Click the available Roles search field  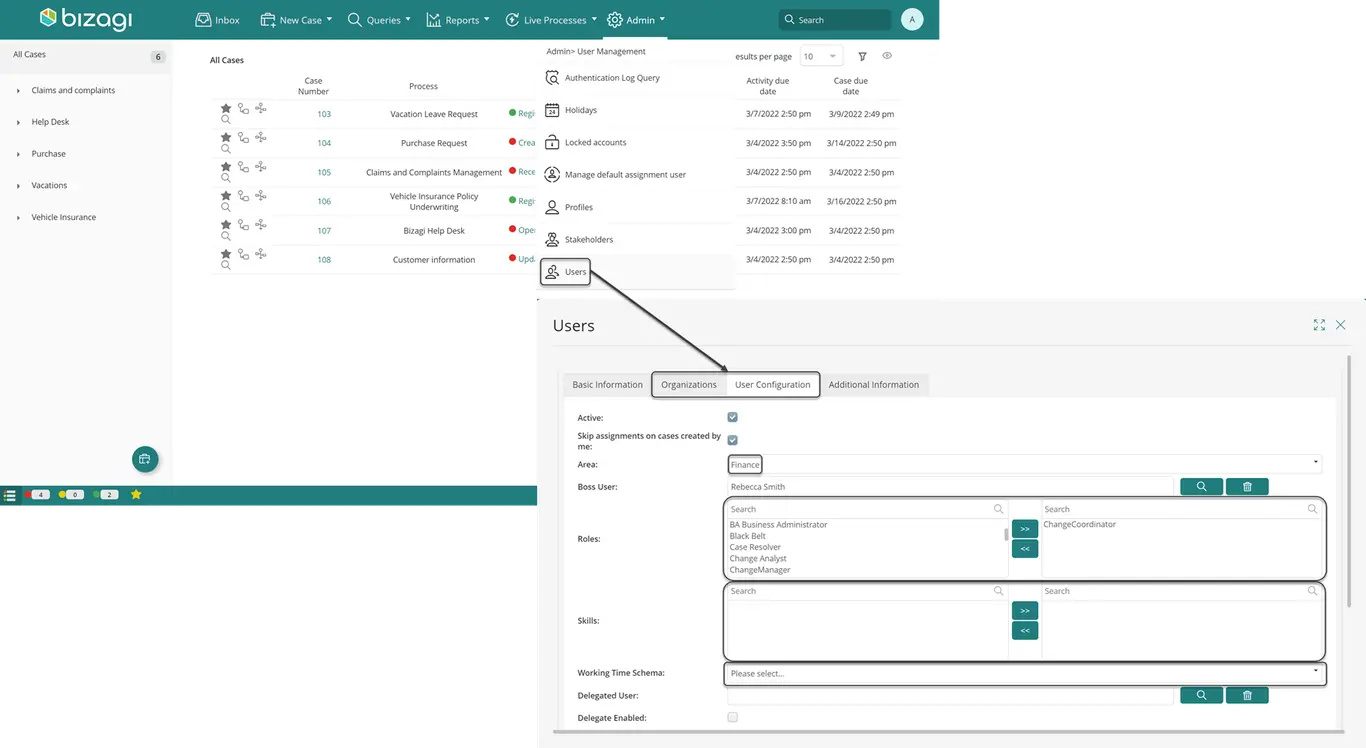coord(867,509)
